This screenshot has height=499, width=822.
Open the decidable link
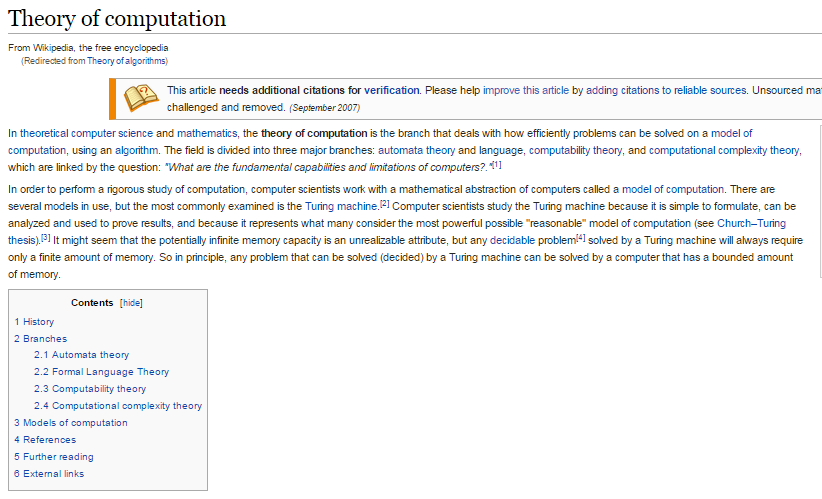tap(512, 241)
